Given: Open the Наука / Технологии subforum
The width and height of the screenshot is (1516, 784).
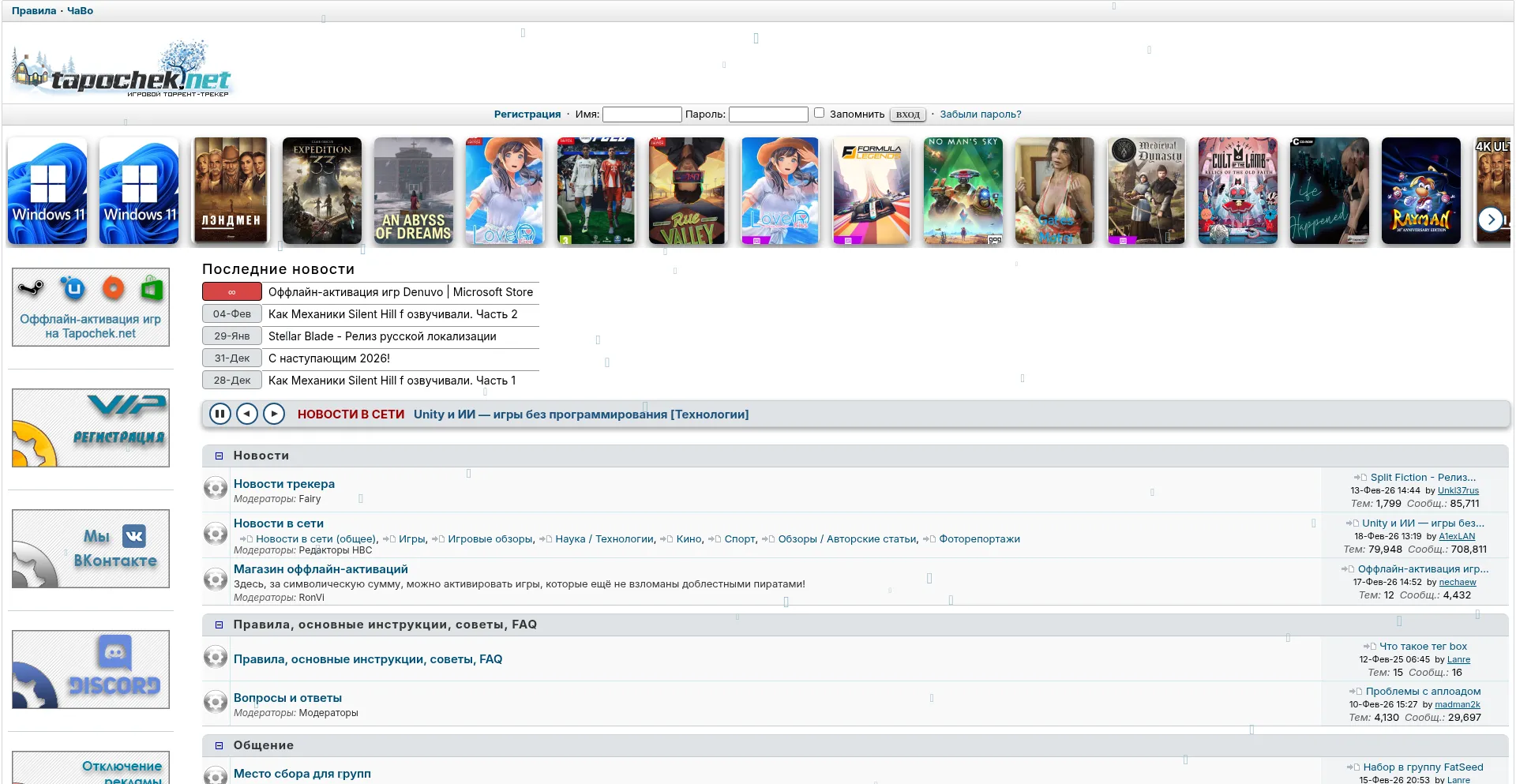Looking at the screenshot, I should (x=605, y=539).
